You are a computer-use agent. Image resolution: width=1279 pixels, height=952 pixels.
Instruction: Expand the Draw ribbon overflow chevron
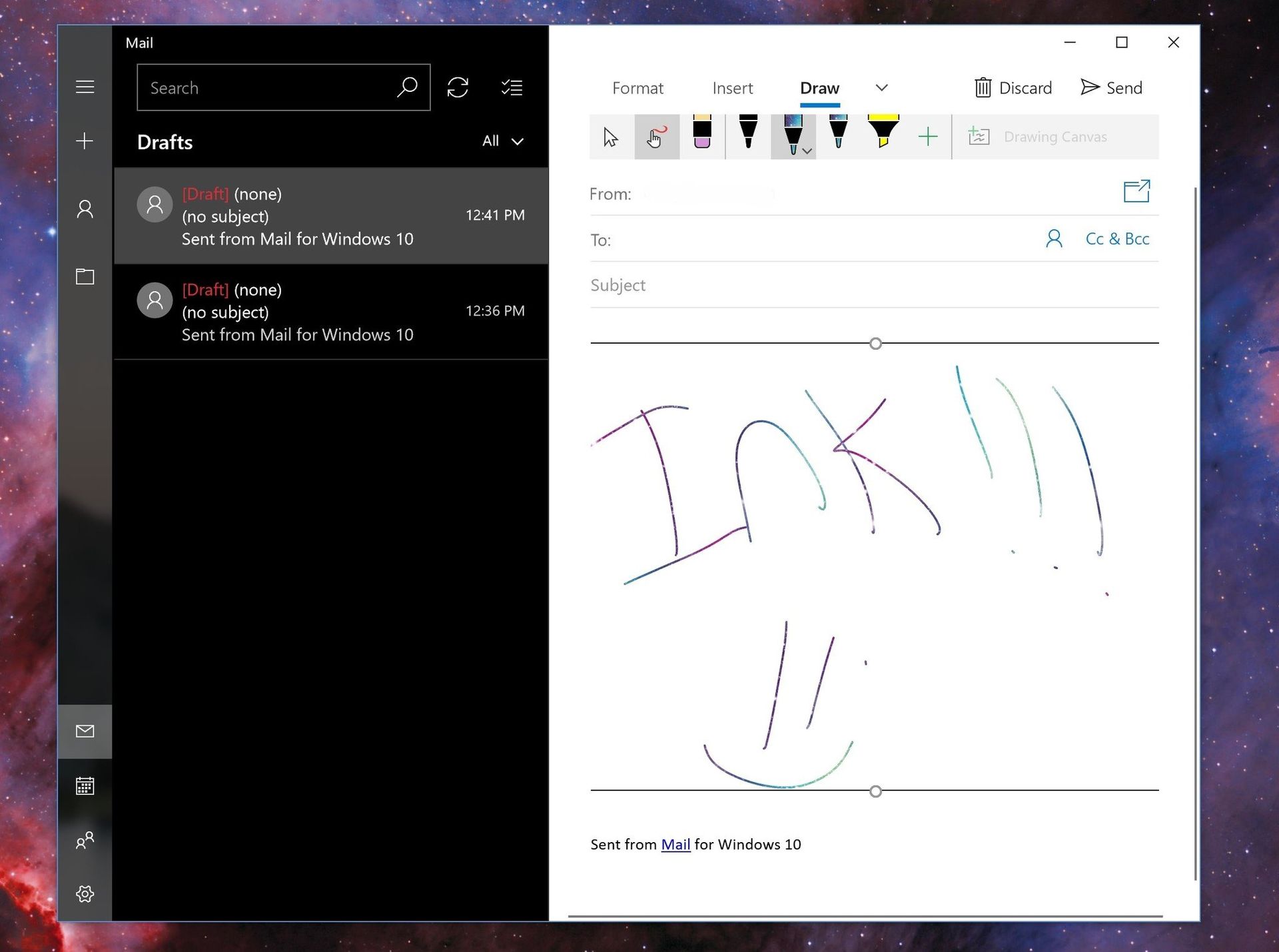[x=881, y=87]
